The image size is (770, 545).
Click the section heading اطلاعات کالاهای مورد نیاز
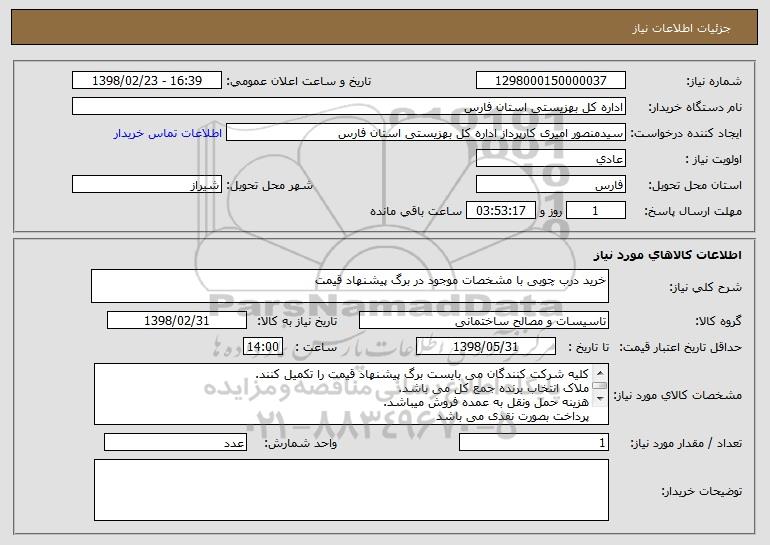pos(667,255)
